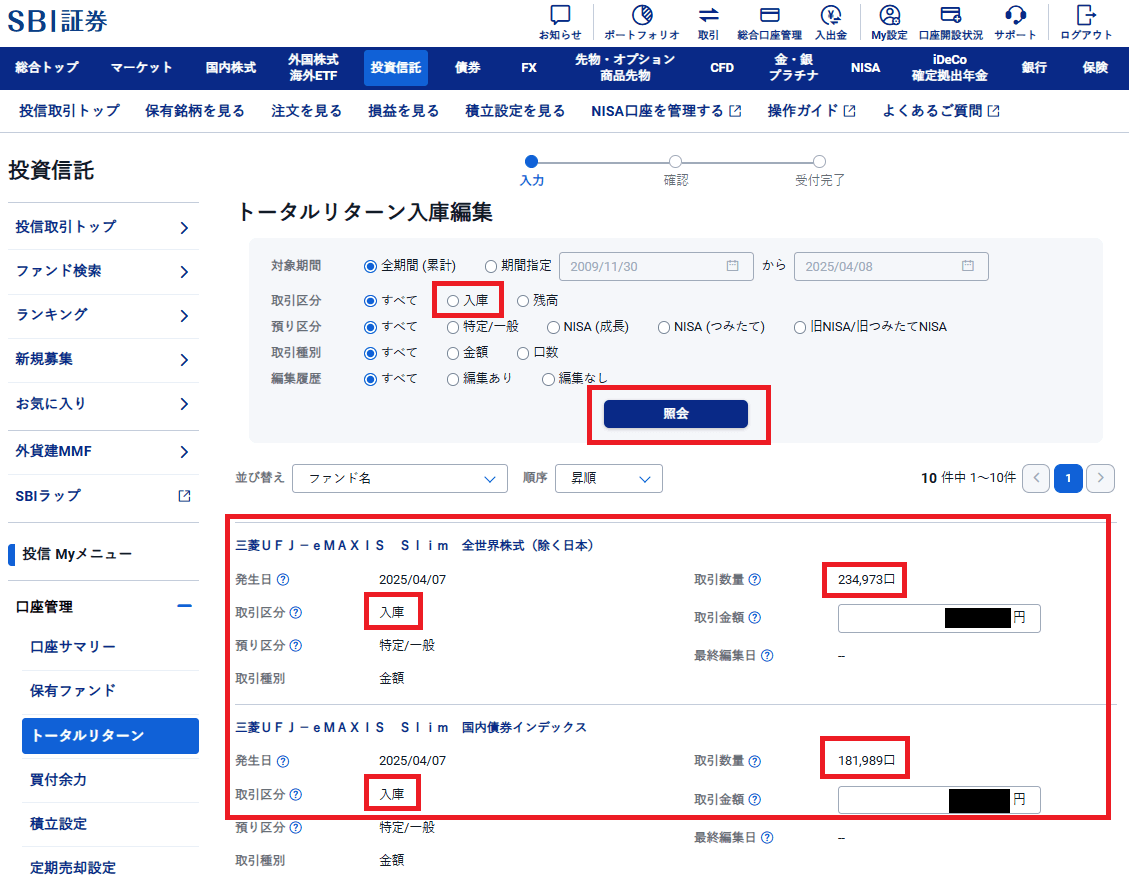Viewport: 1129px width, 878px height.
Task: Open 国内株式 main navigation tab
Action: coord(230,68)
